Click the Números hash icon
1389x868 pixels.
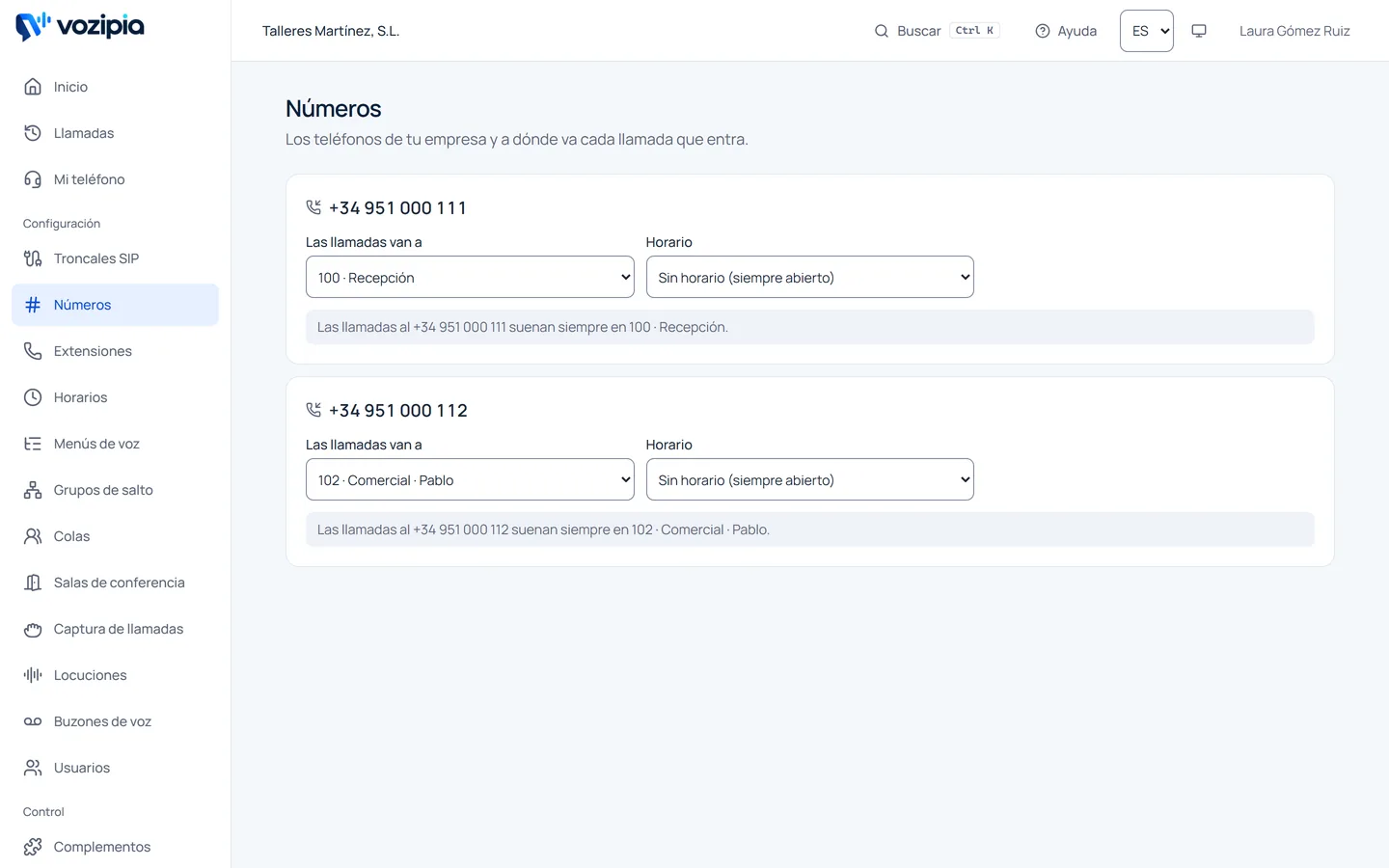click(33, 305)
